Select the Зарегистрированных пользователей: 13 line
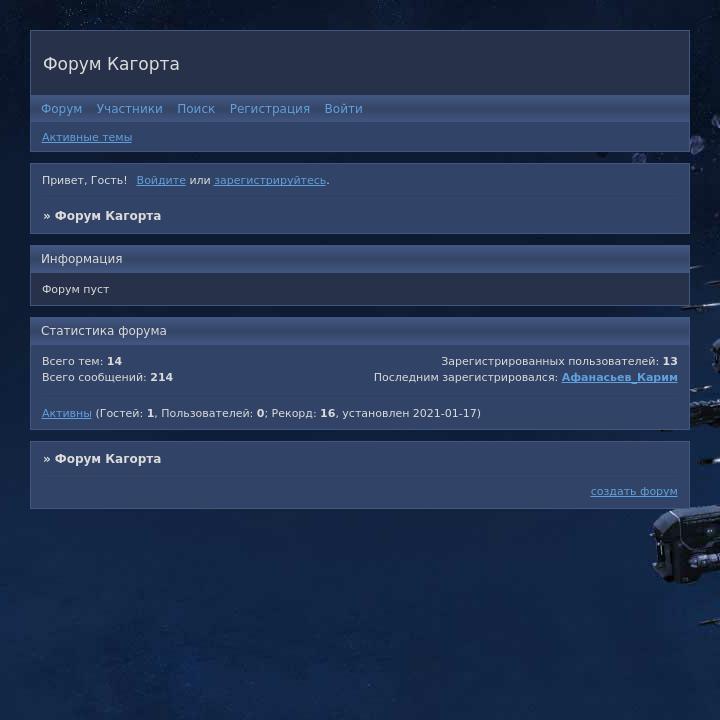720x720 pixels. tap(559, 361)
